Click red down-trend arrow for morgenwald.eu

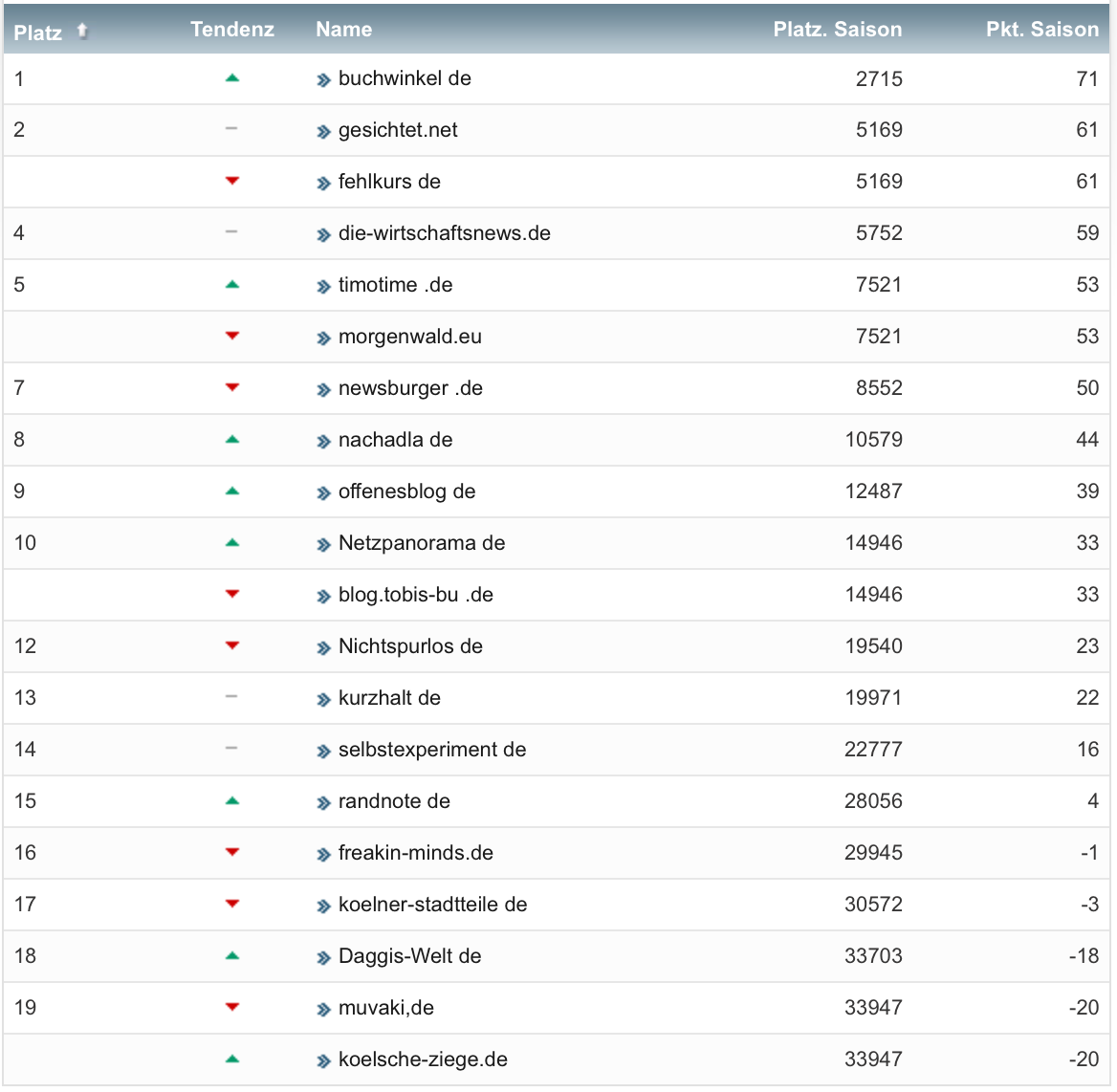click(x=232, y=336)
